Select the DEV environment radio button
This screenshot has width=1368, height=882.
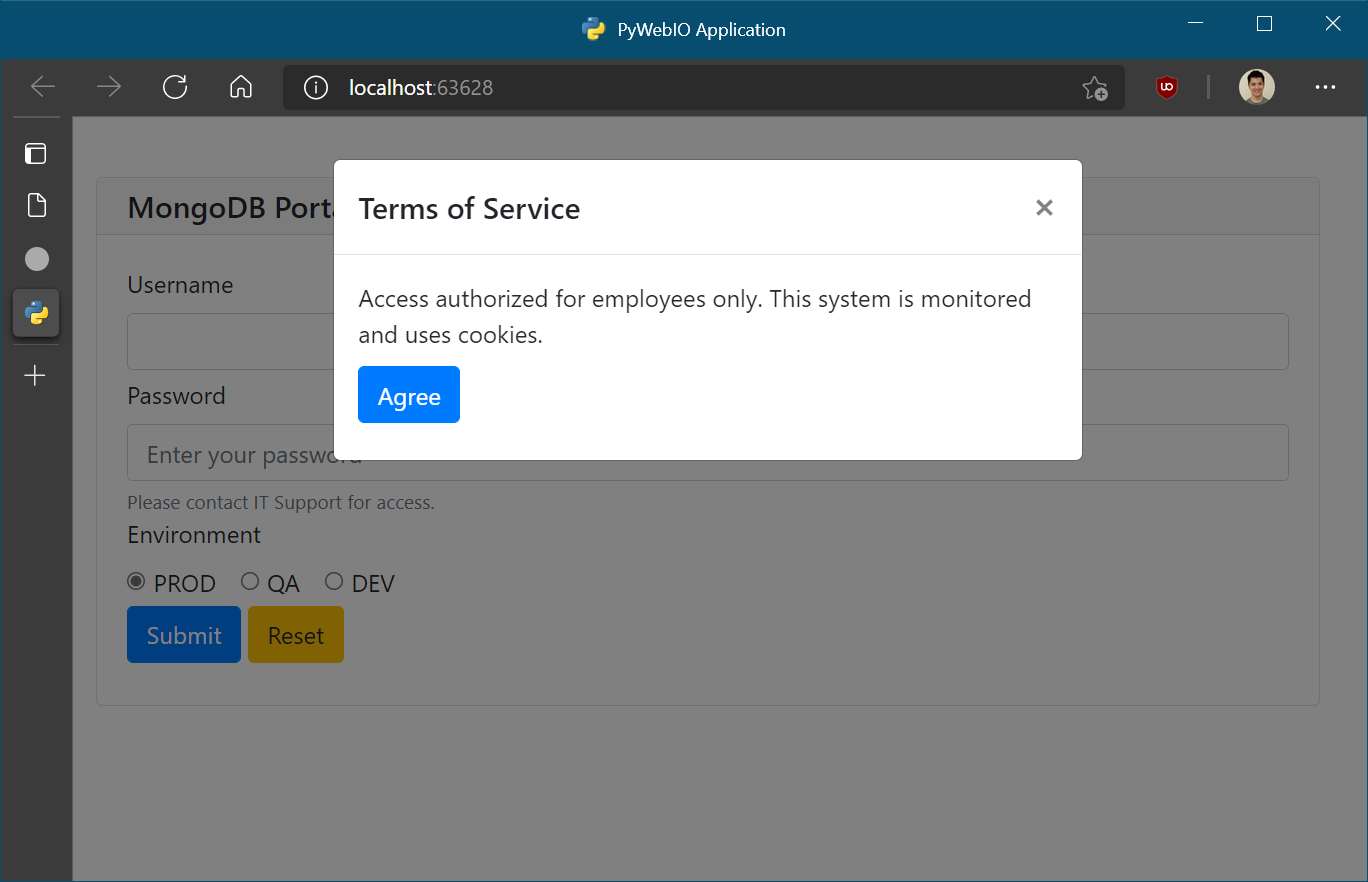coord(334,581)
